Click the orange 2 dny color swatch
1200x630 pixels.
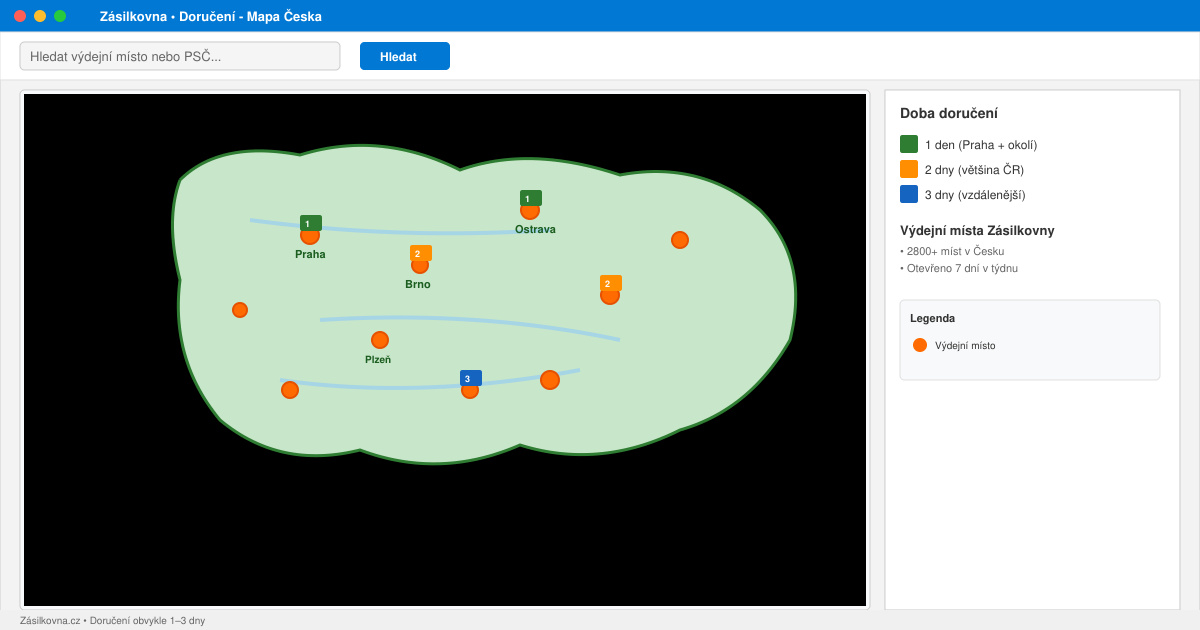point(909,169)
